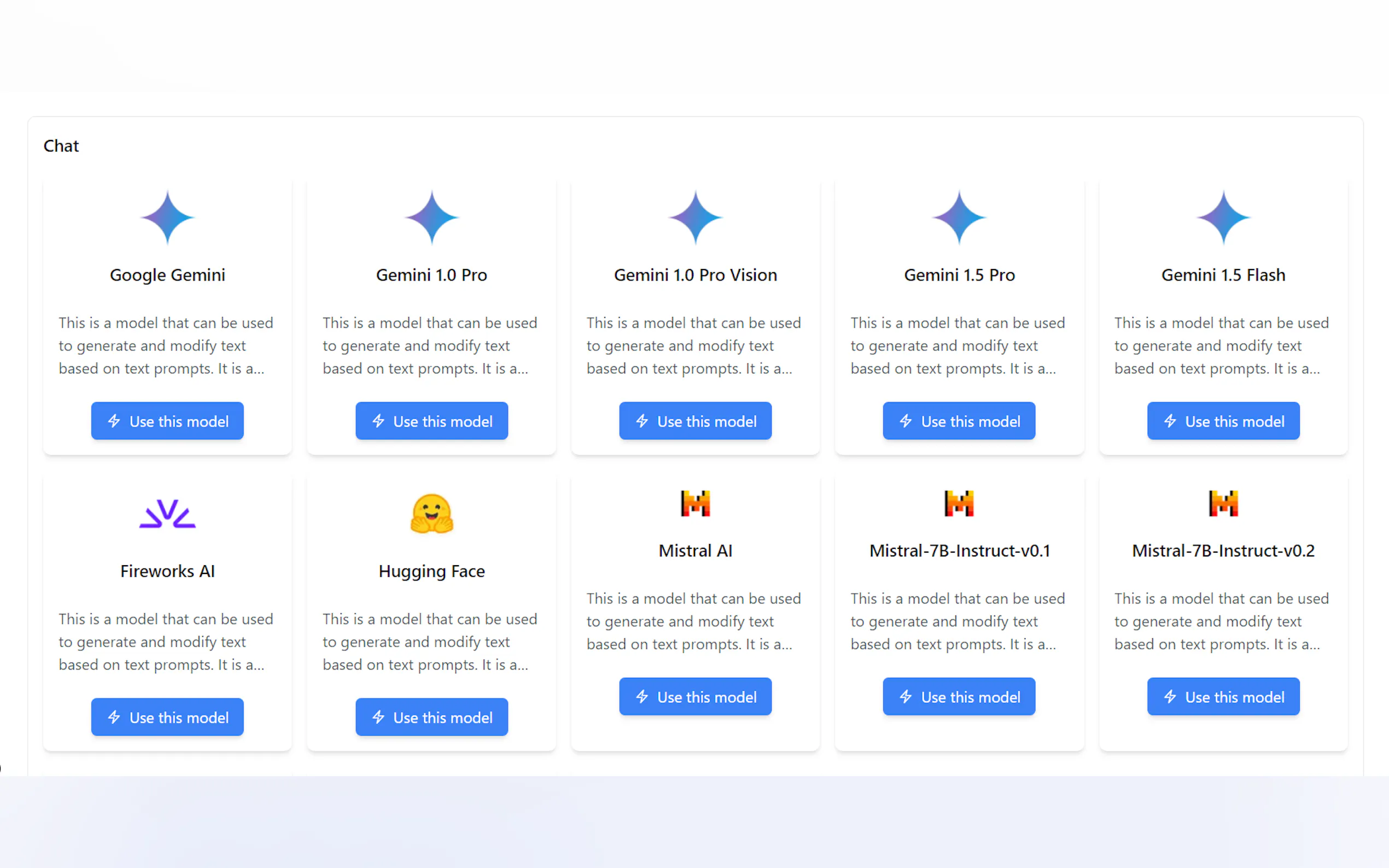1389x868 pixels.
Task: Select Use this model for Gemini 1.5 Pro
Action: pos(959,421)
